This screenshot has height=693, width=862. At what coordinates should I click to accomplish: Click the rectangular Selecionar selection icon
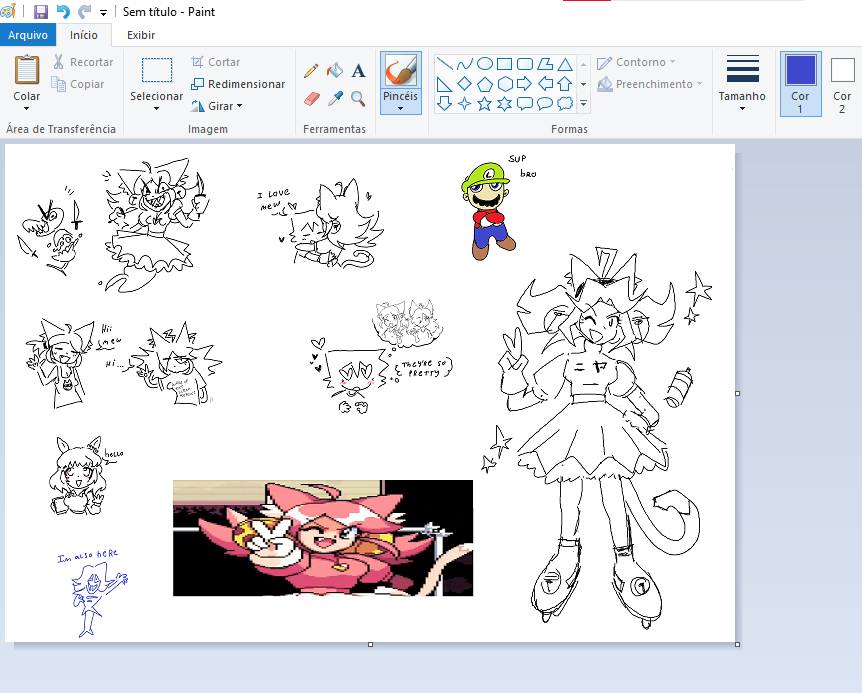click(x=157, y=70)
